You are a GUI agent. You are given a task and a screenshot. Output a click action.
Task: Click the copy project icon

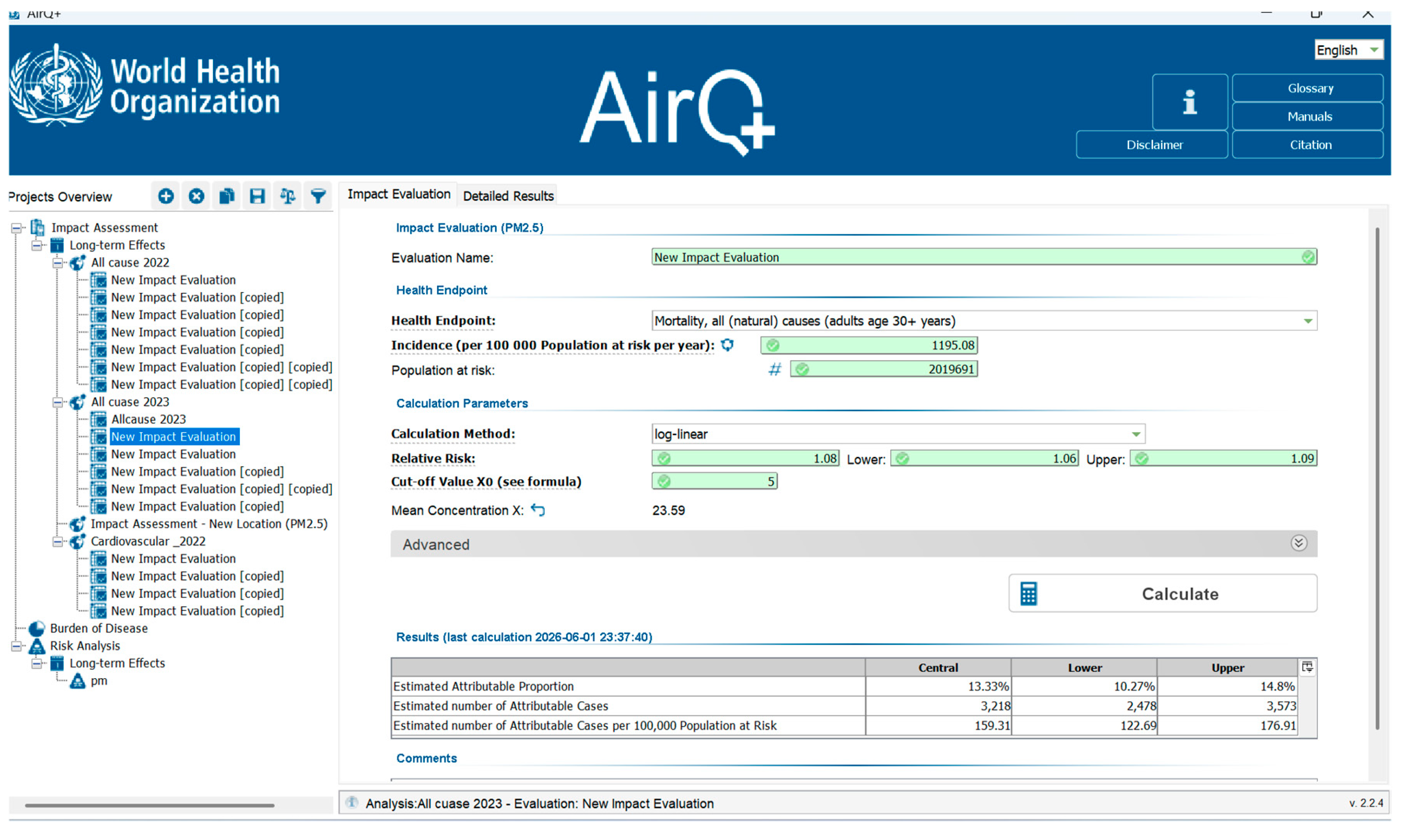[x=227, y=196]
